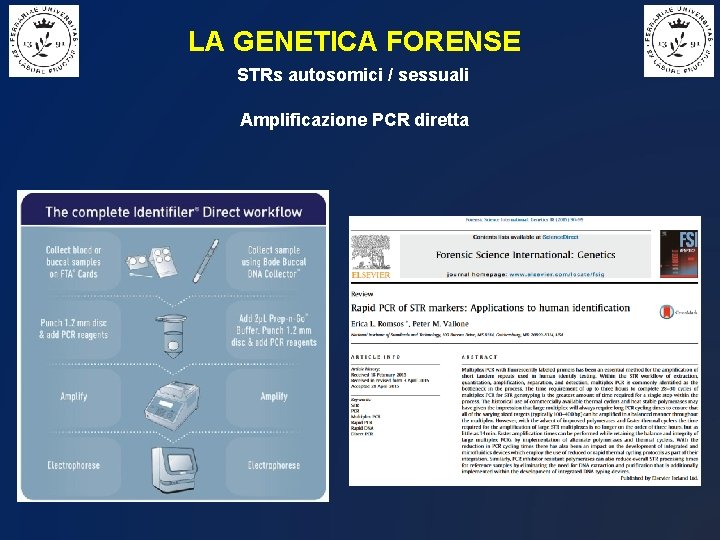Click the 'Rapid PCR of STR markers' article title
This screenshot has height=540, width=720.
coord(490,308)
